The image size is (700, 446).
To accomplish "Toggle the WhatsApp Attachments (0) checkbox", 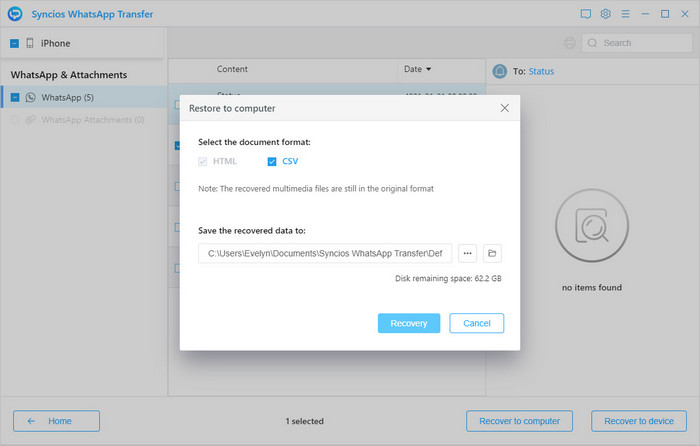I will pos(15,120).
